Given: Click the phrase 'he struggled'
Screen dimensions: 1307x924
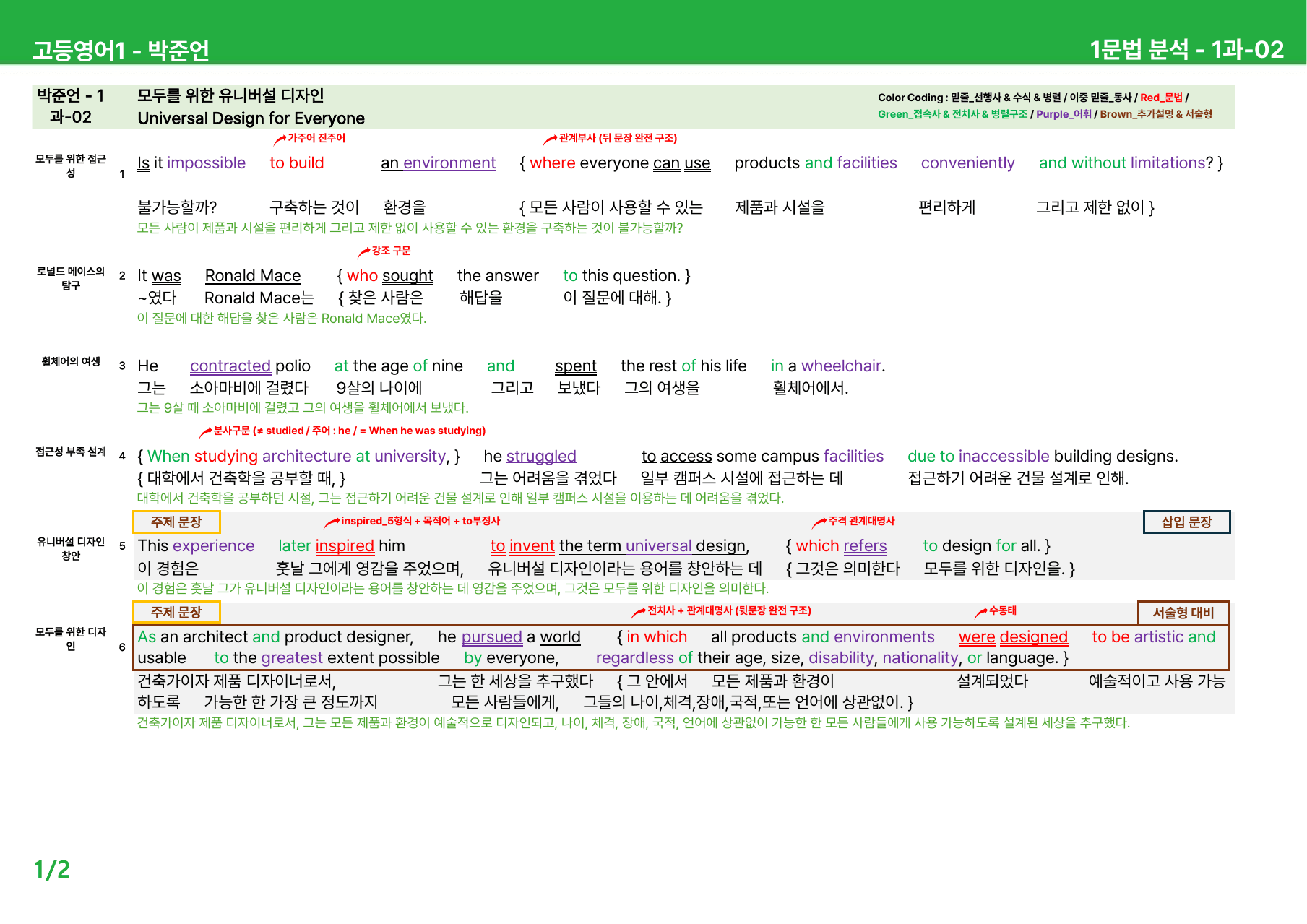Looking at the screenshot, I should (x=530, y=457).
